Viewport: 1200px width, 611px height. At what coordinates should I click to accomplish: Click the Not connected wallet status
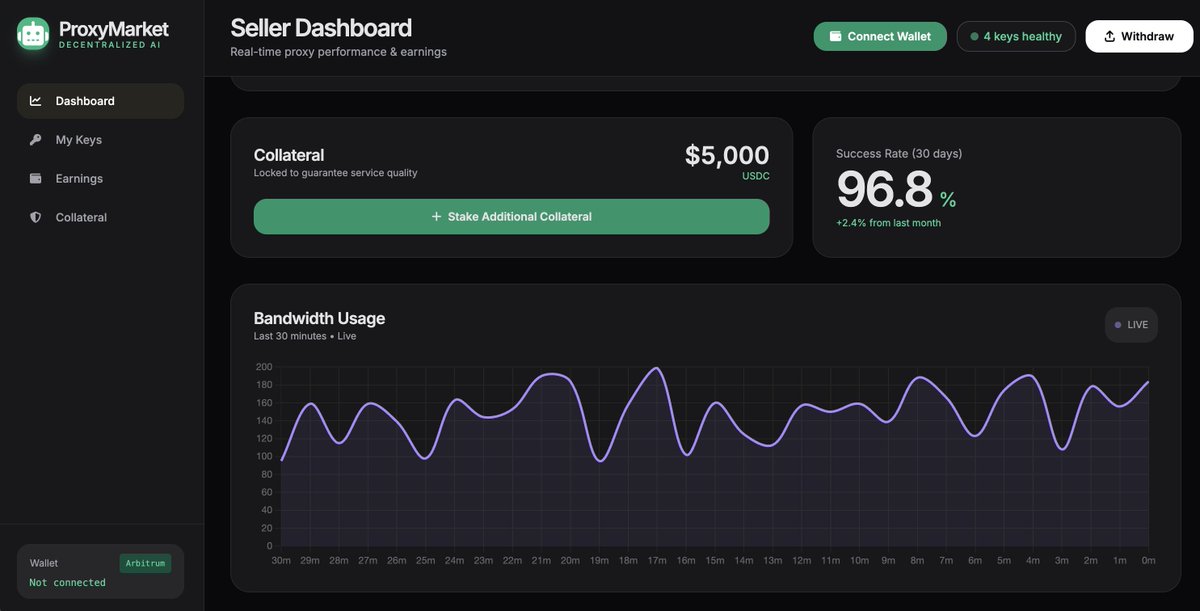click(67, 582)
